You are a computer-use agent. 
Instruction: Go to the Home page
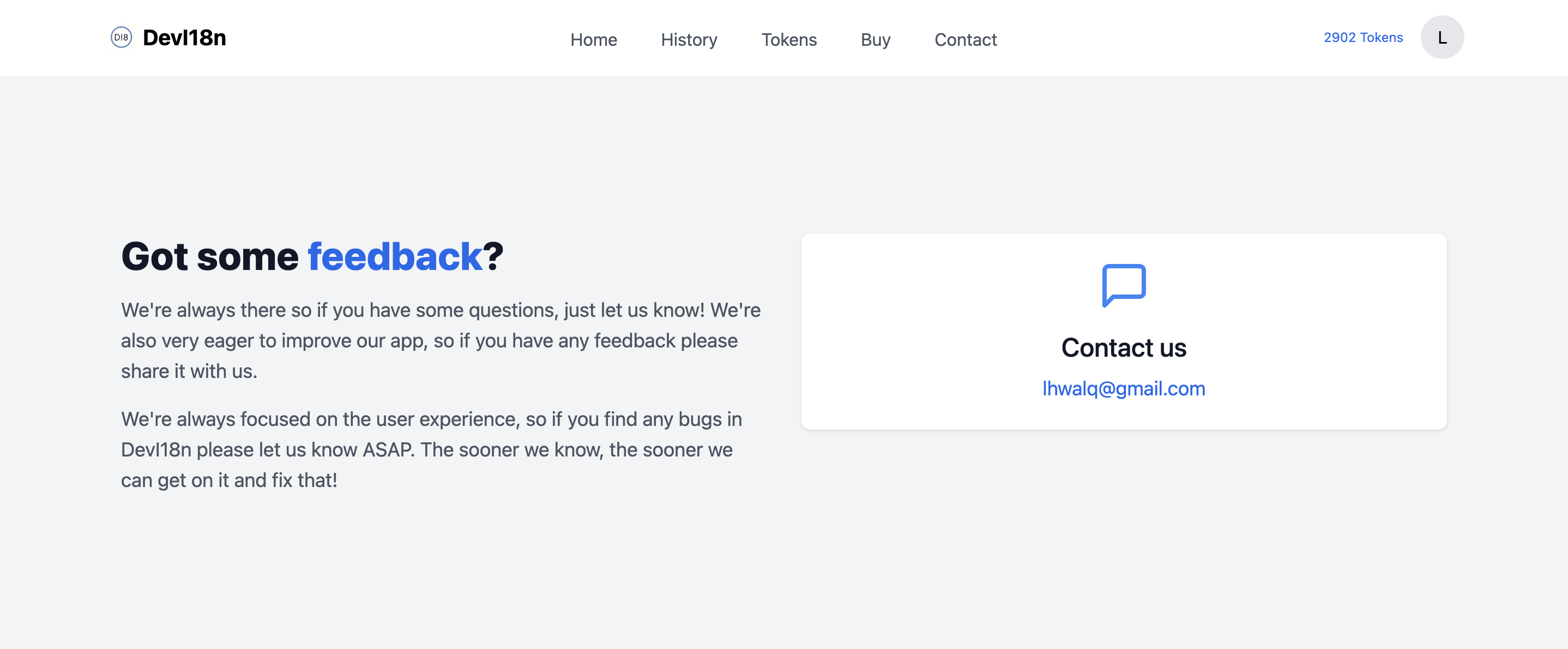tap(594, 40)
